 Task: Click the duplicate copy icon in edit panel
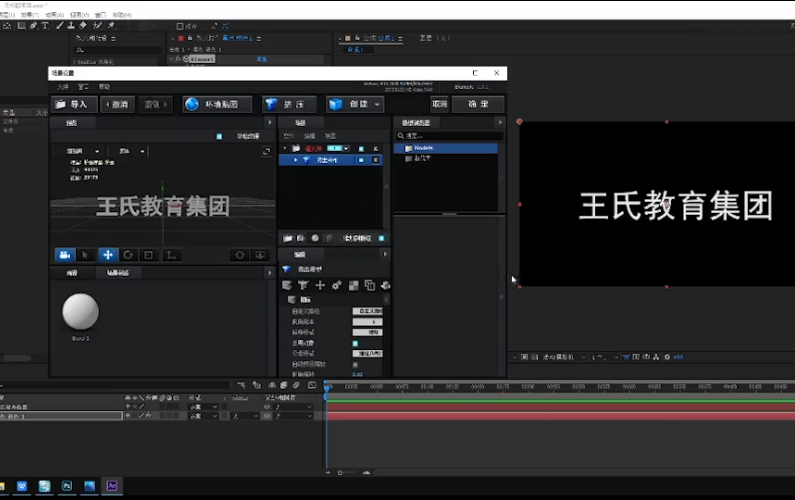tap(370, 285)
